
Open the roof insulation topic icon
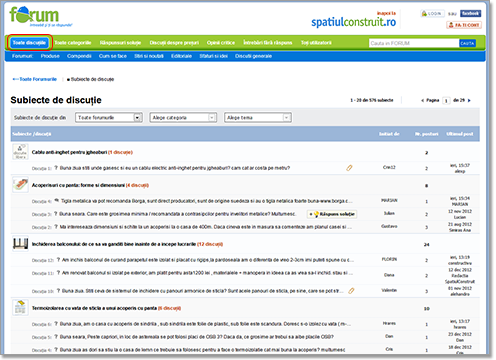pyautogui.click(x=20, y=307)
